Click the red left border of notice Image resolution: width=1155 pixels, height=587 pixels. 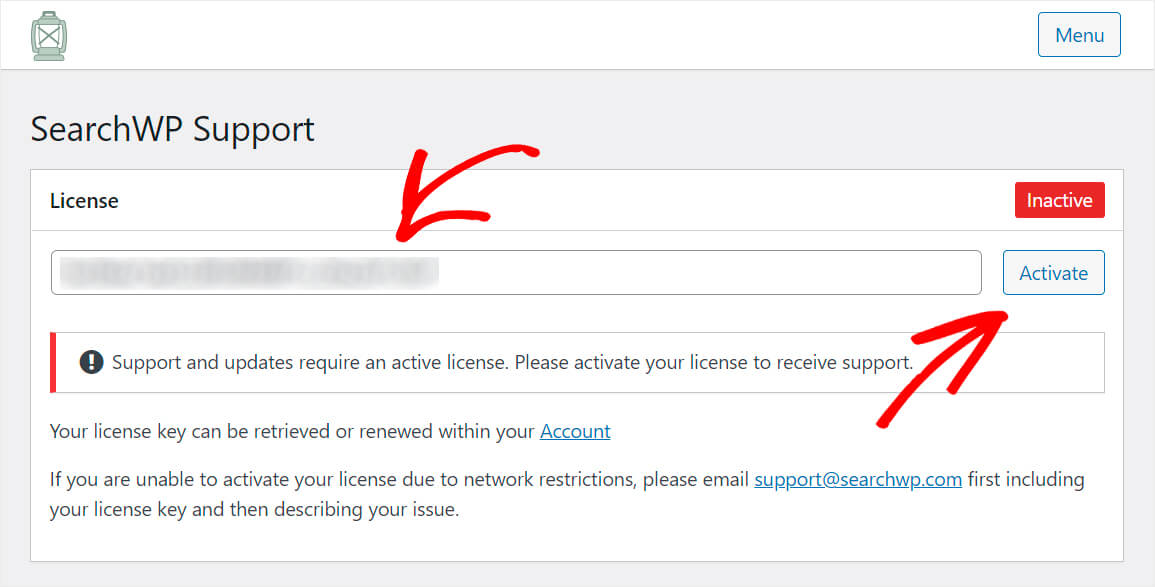tap(53, 362)
